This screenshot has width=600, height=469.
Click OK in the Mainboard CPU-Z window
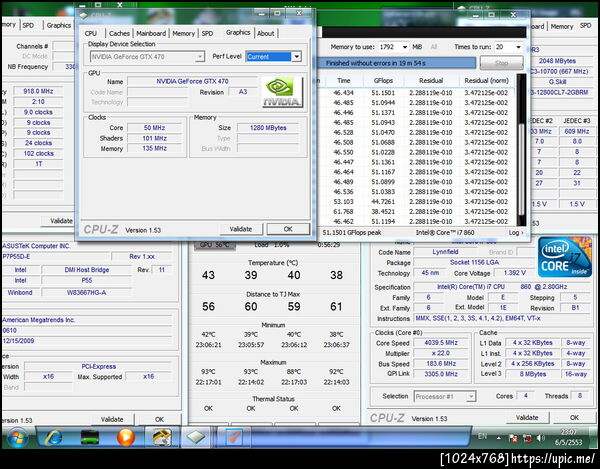160,419
